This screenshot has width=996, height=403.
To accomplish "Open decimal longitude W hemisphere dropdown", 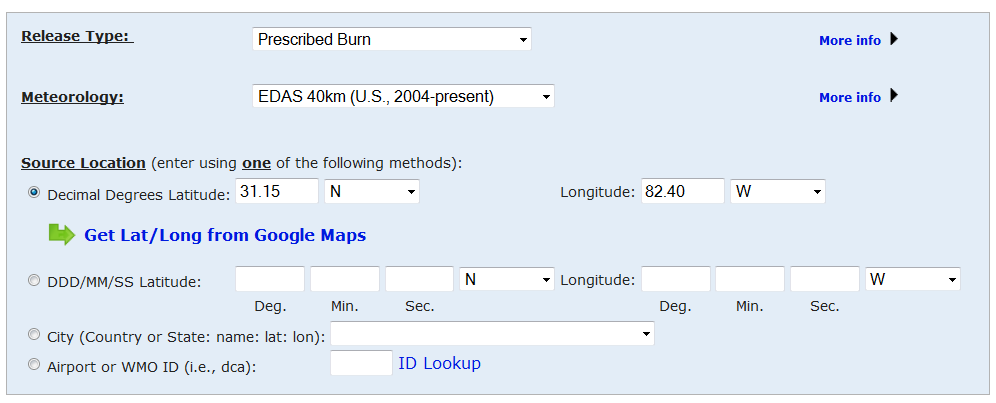I will click(778, 191).
